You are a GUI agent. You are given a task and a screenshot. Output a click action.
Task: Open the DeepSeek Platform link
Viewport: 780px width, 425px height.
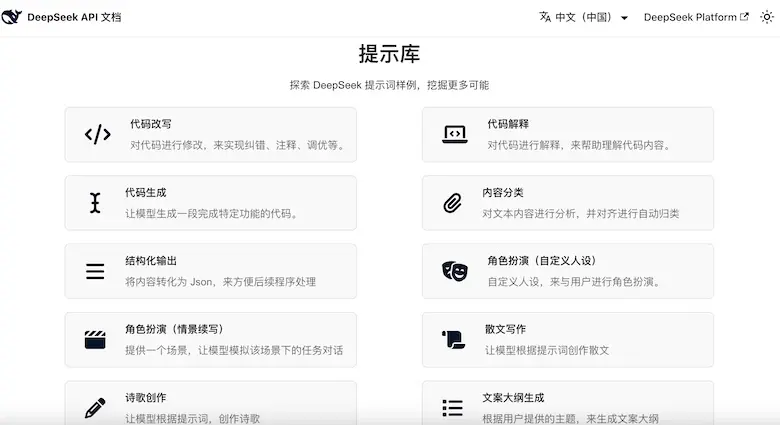coord(690,17)
